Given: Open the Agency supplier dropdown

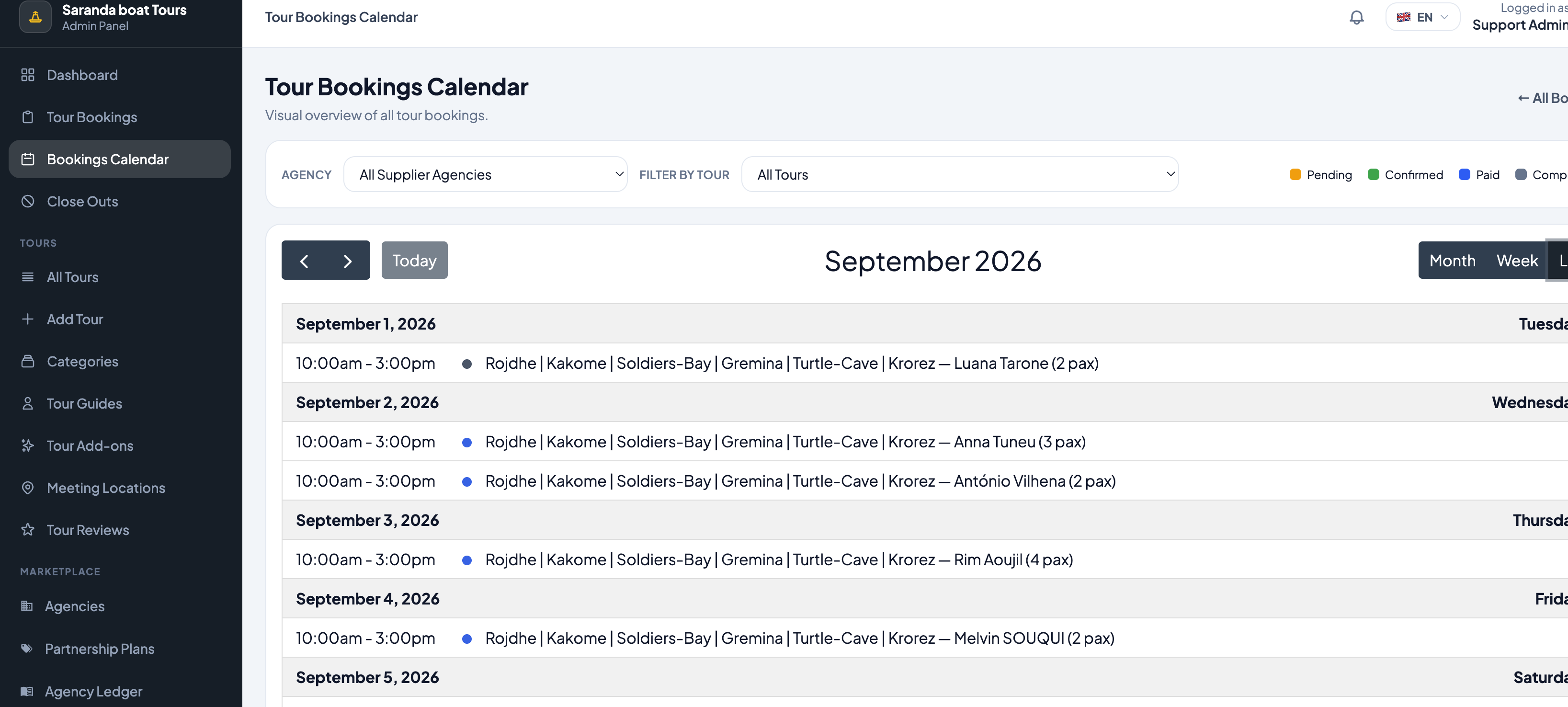Looking at the screenshot, I should [x=485, y=175].
